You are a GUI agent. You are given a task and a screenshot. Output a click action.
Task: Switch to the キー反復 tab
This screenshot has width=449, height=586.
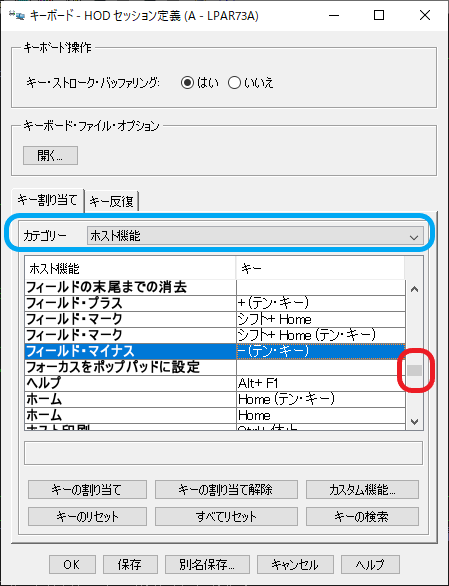[x=111, y=201]
